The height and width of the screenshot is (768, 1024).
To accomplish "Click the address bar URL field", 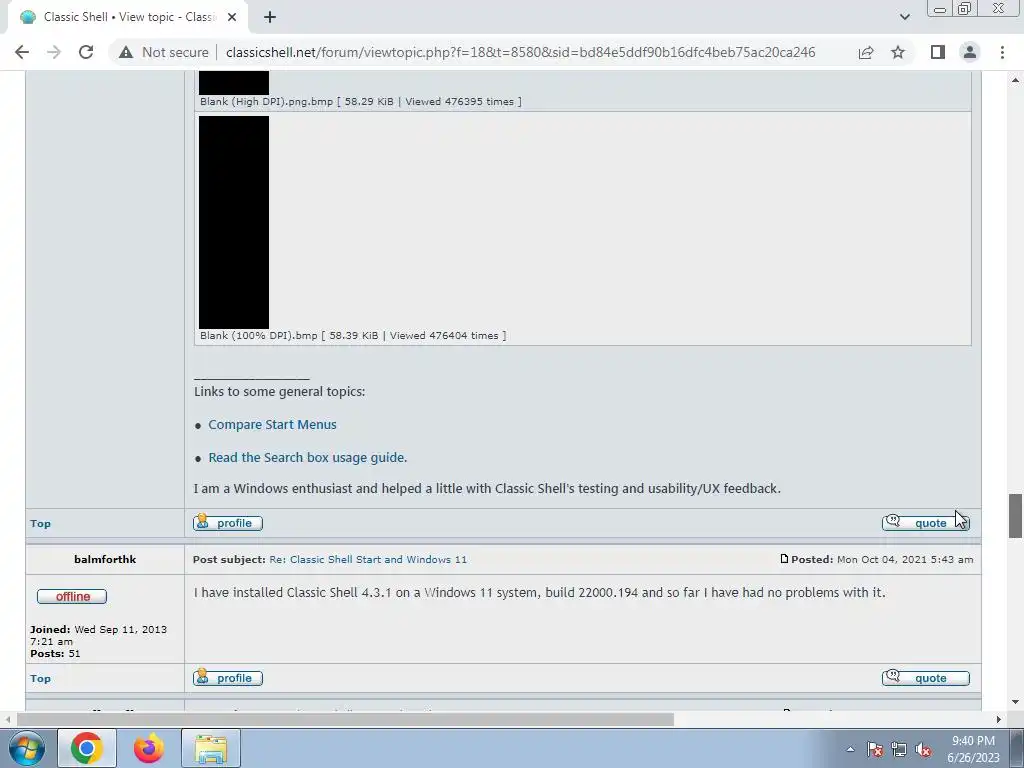I will (x=520, y=52).
